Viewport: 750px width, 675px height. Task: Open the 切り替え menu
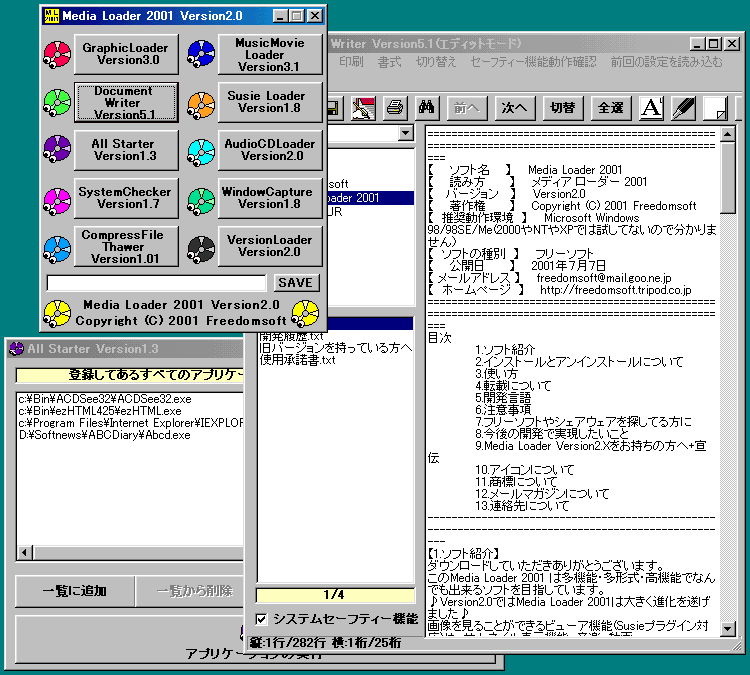click(x=436, y=62)
